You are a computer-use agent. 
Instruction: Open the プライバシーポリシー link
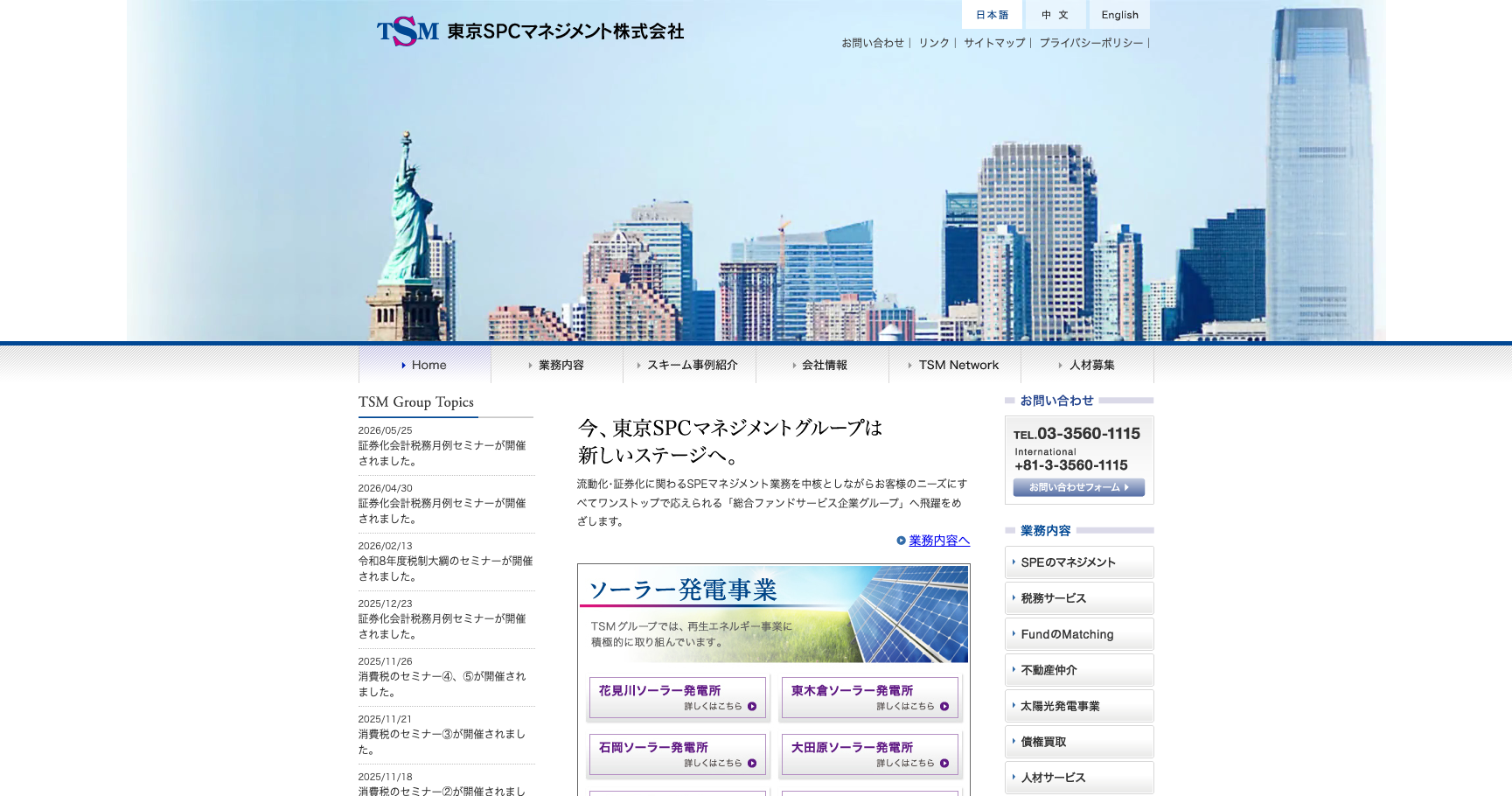(1091, 43)
